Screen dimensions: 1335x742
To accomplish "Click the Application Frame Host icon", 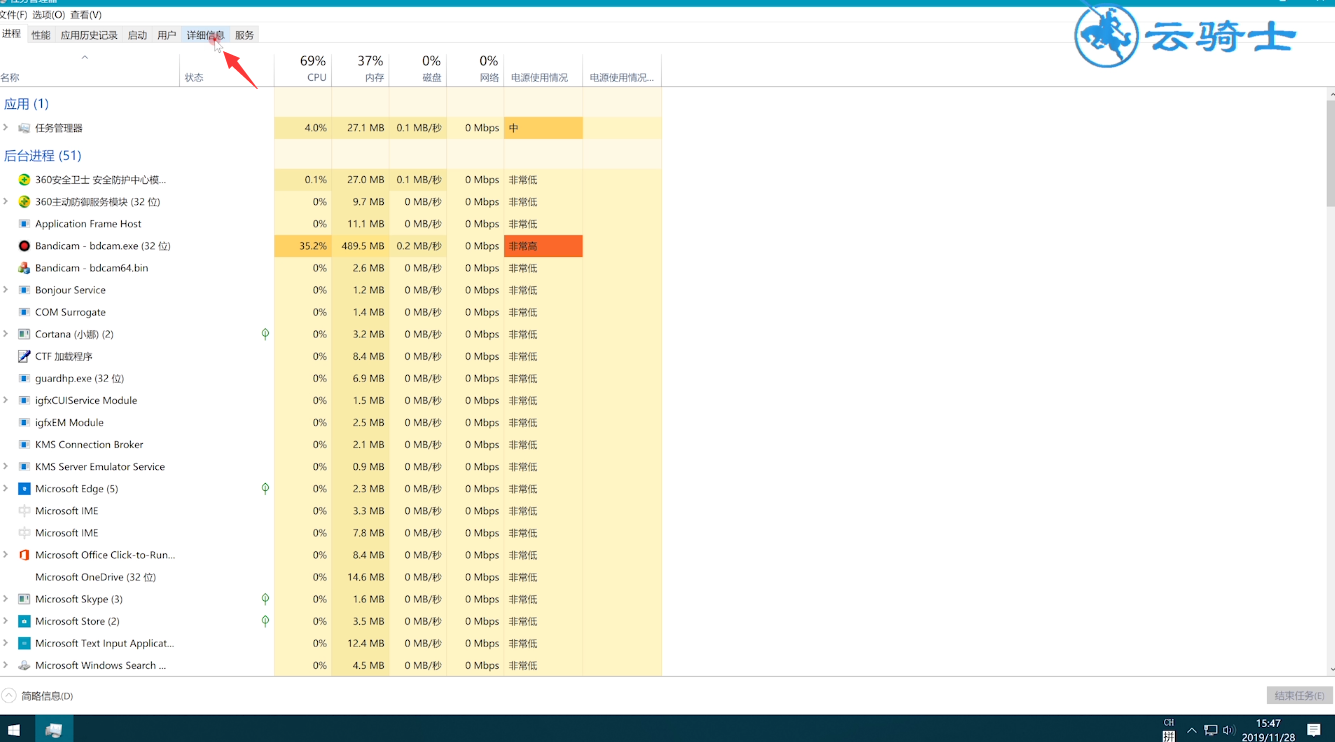I will [x=24, y=224].
